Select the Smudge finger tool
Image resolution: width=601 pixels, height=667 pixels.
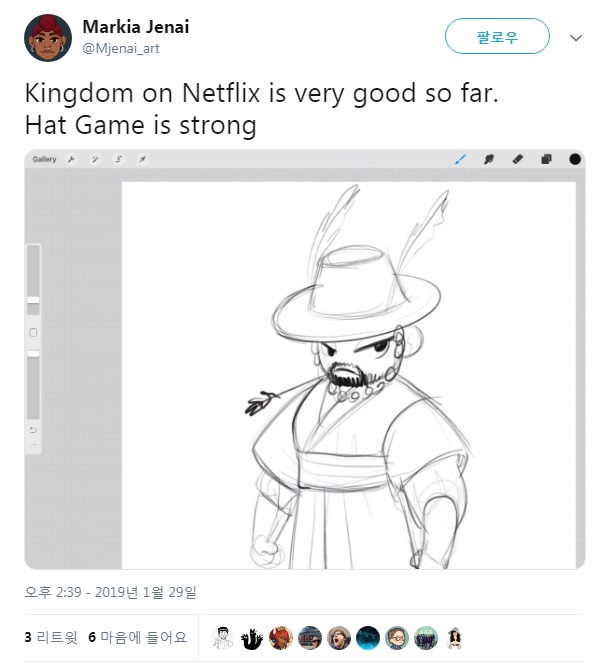(x=489, y=159)
